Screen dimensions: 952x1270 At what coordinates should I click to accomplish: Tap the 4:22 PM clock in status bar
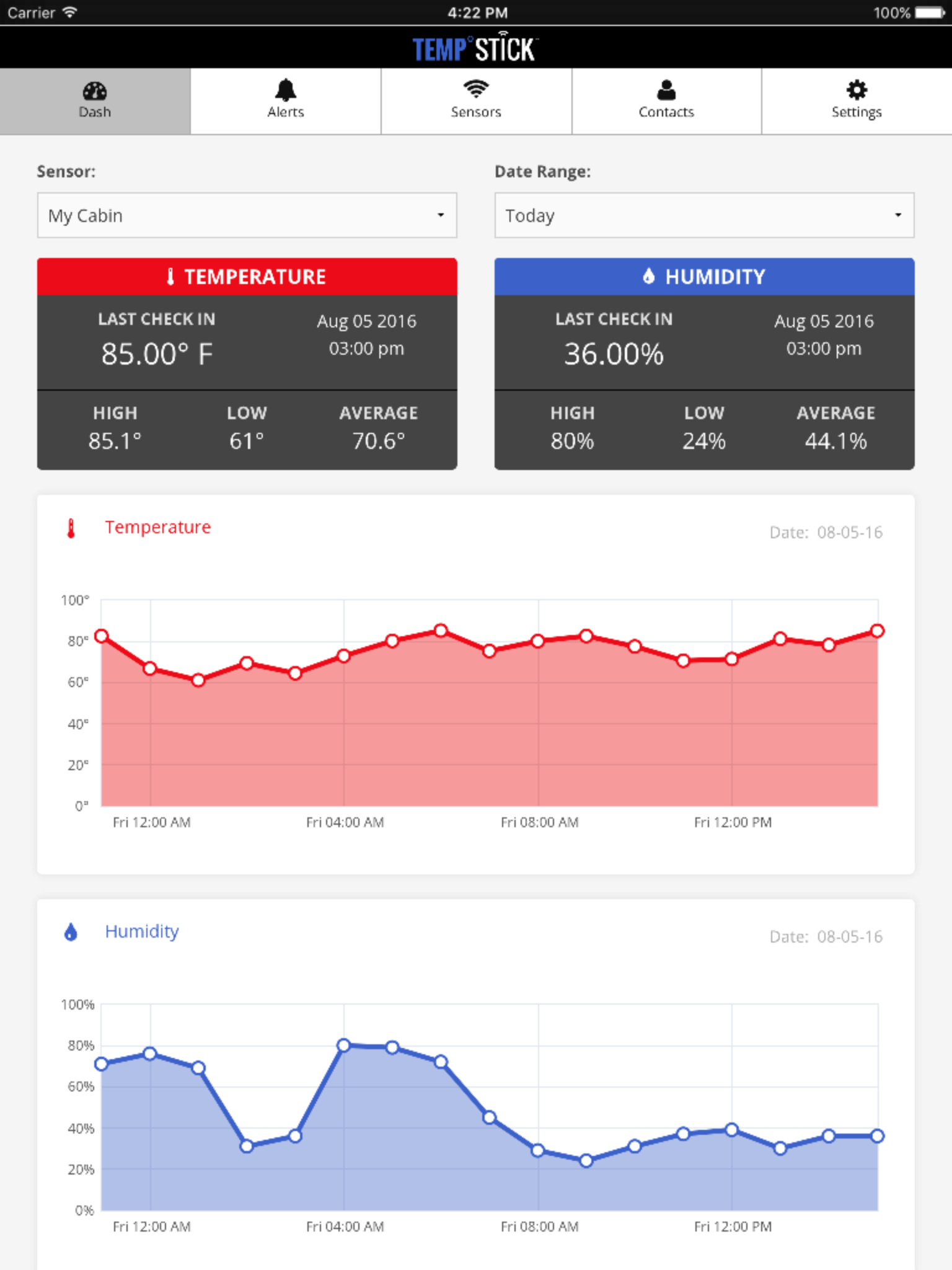pyautogui.click(x=477, y=13)
